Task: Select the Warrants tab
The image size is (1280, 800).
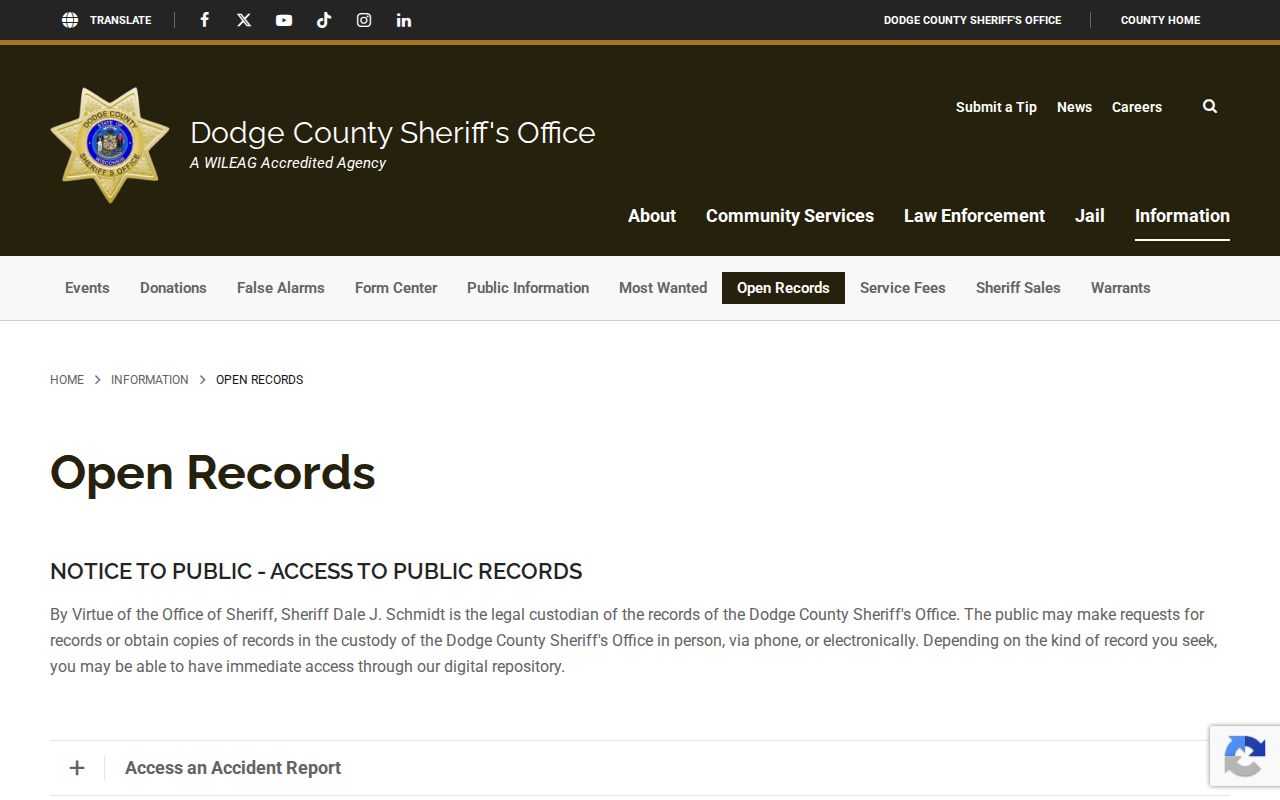Action: (x=1120, y=288)
